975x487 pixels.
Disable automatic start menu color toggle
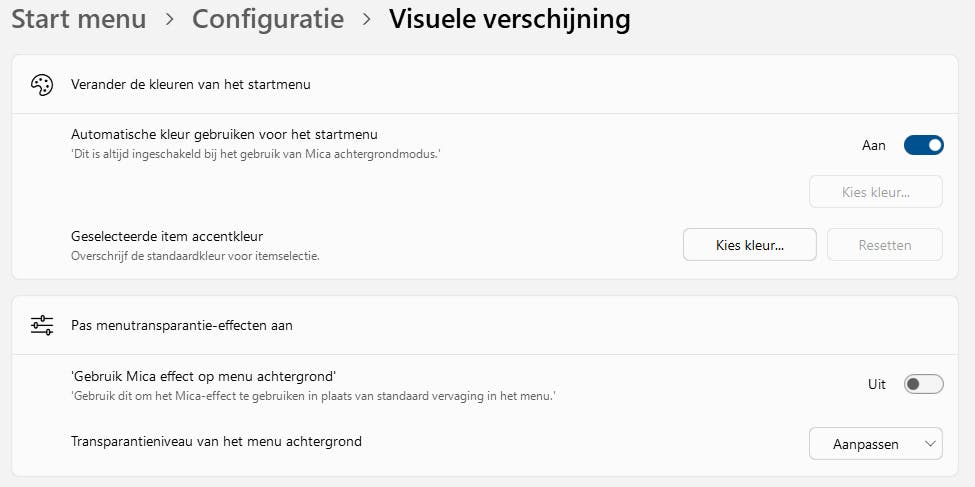tap(923, 146)
